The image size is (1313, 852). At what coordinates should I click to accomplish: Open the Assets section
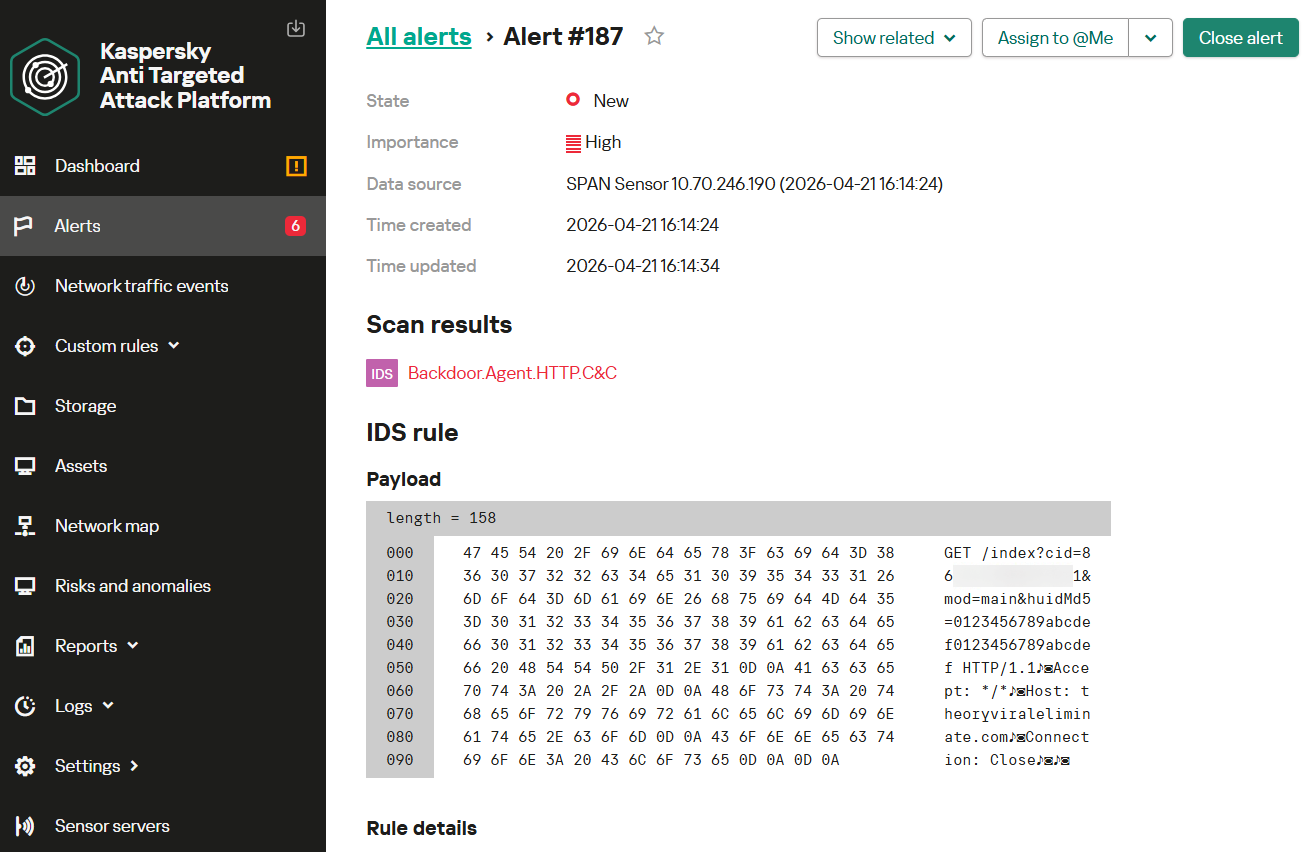click(x=81, y=466)
